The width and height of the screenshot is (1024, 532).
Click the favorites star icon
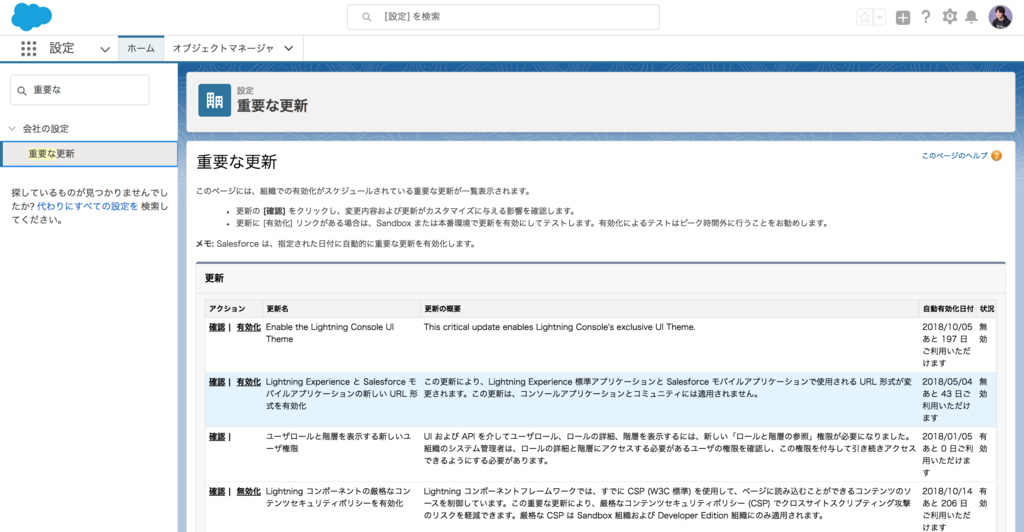865,18
